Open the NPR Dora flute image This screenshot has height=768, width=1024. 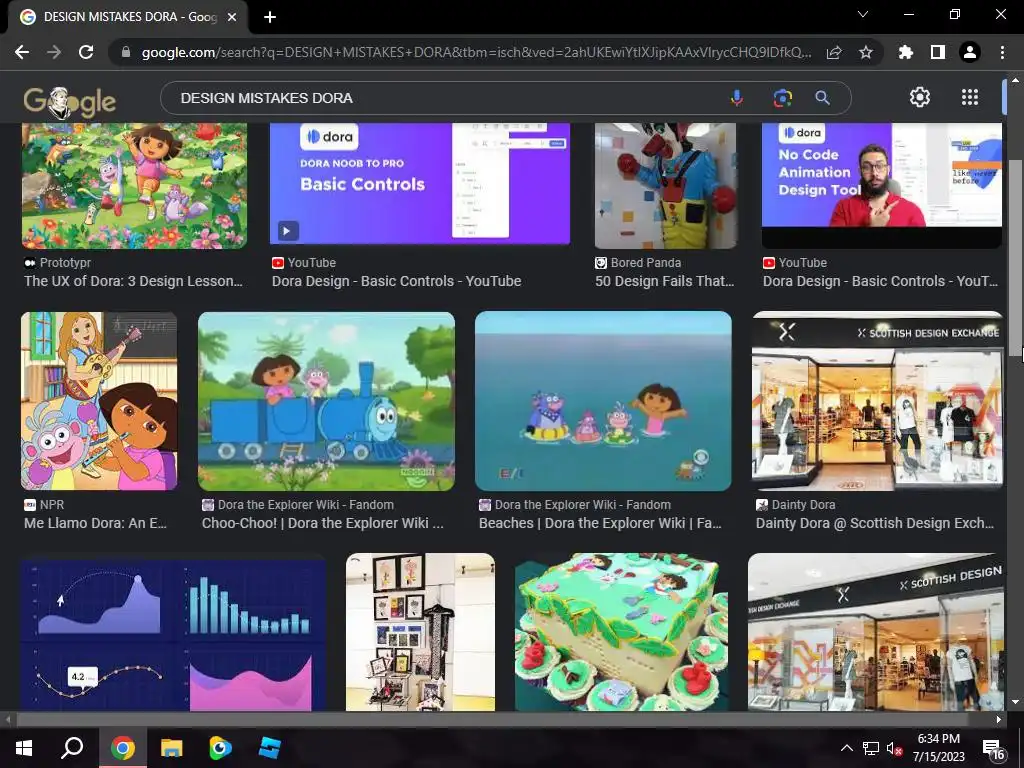[x=99, y=401]
